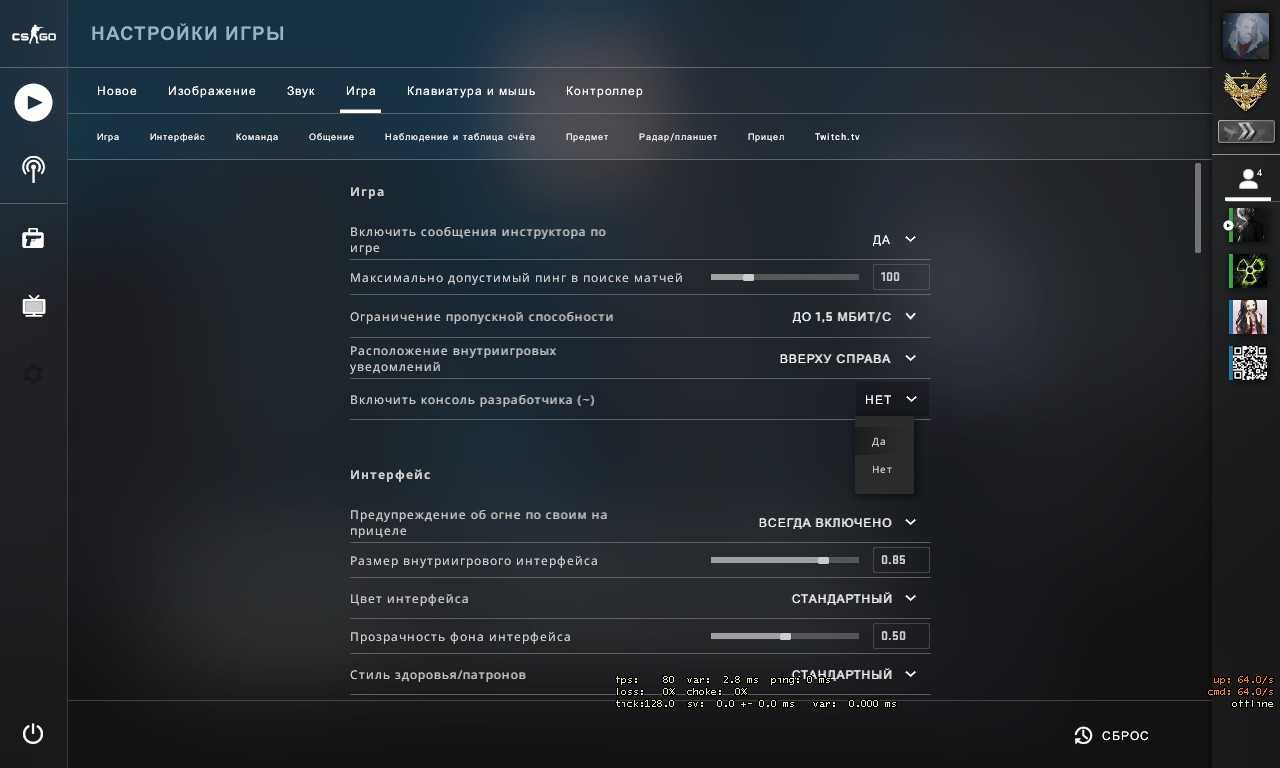Switch to the Изображение tab
Image resolution: width=1280 pixels, height=768 pixels.
(212, 91)
